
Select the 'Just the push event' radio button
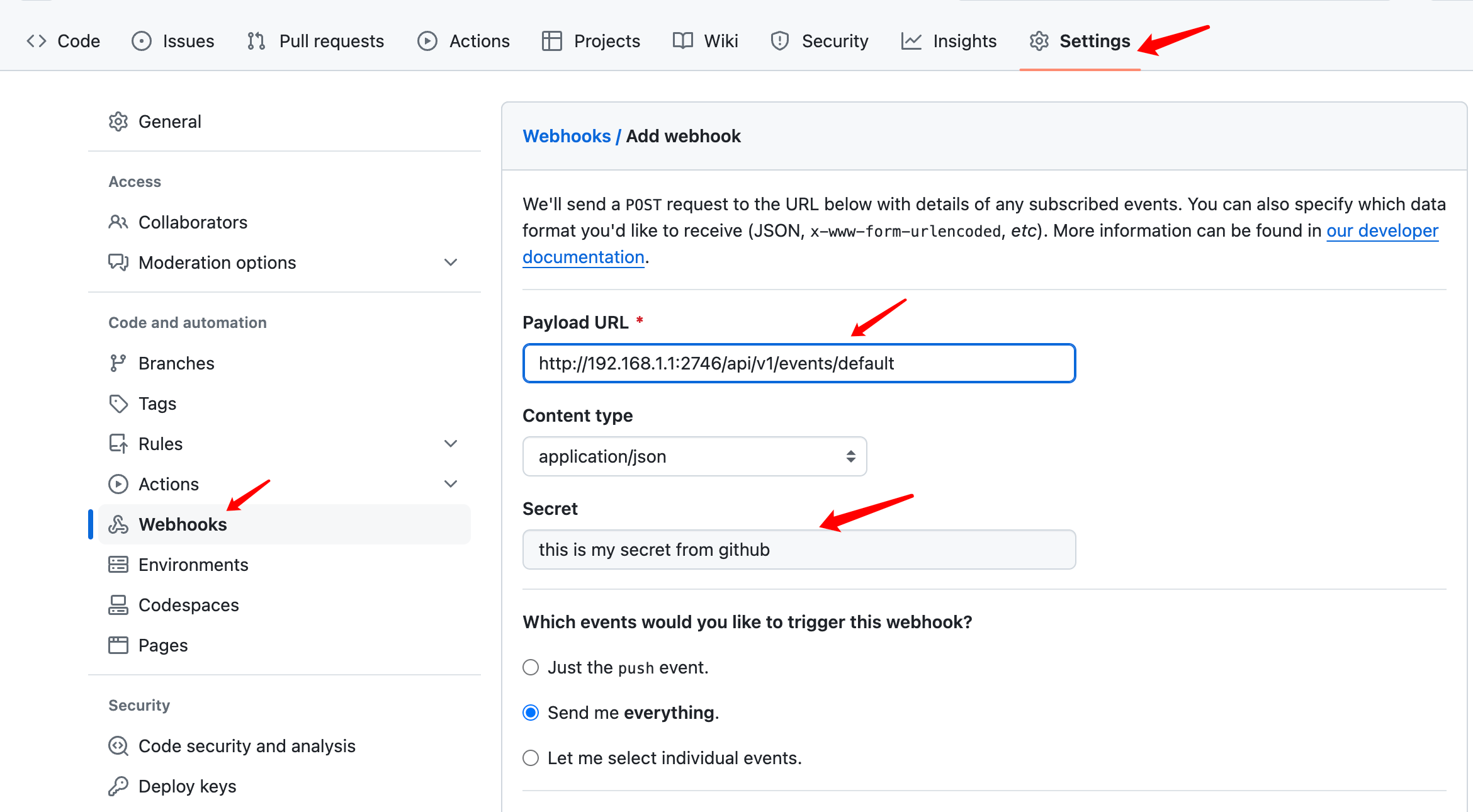point(530,667)
